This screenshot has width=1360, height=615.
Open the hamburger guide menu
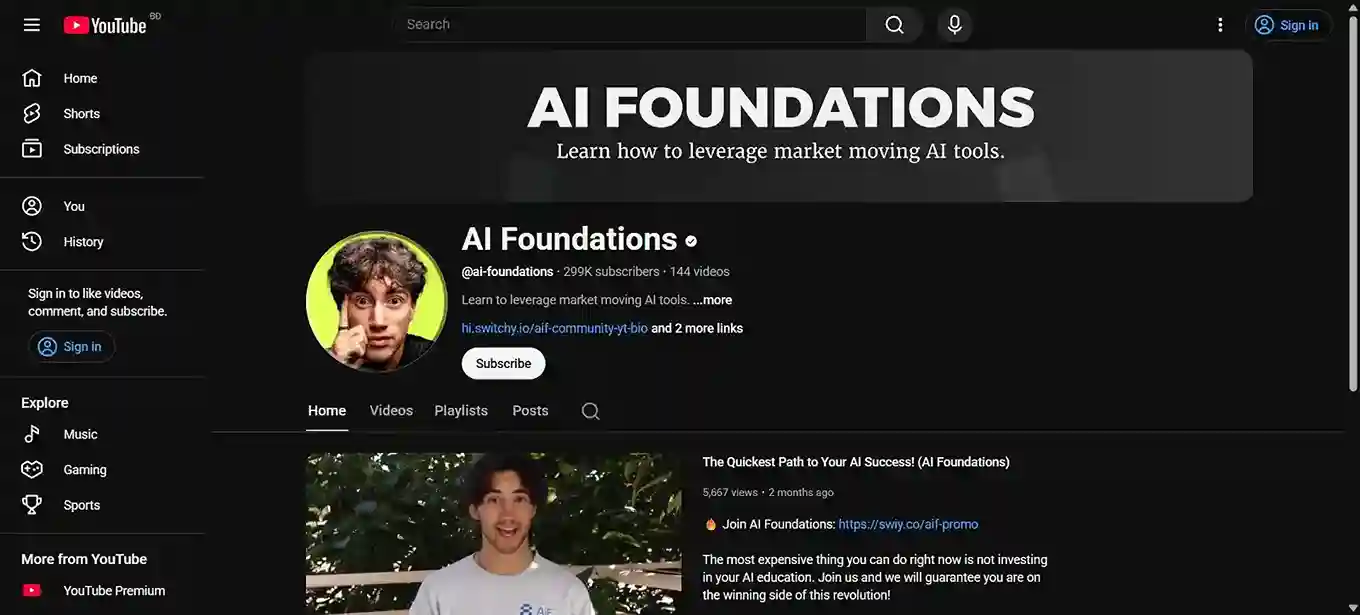point(32,25)
